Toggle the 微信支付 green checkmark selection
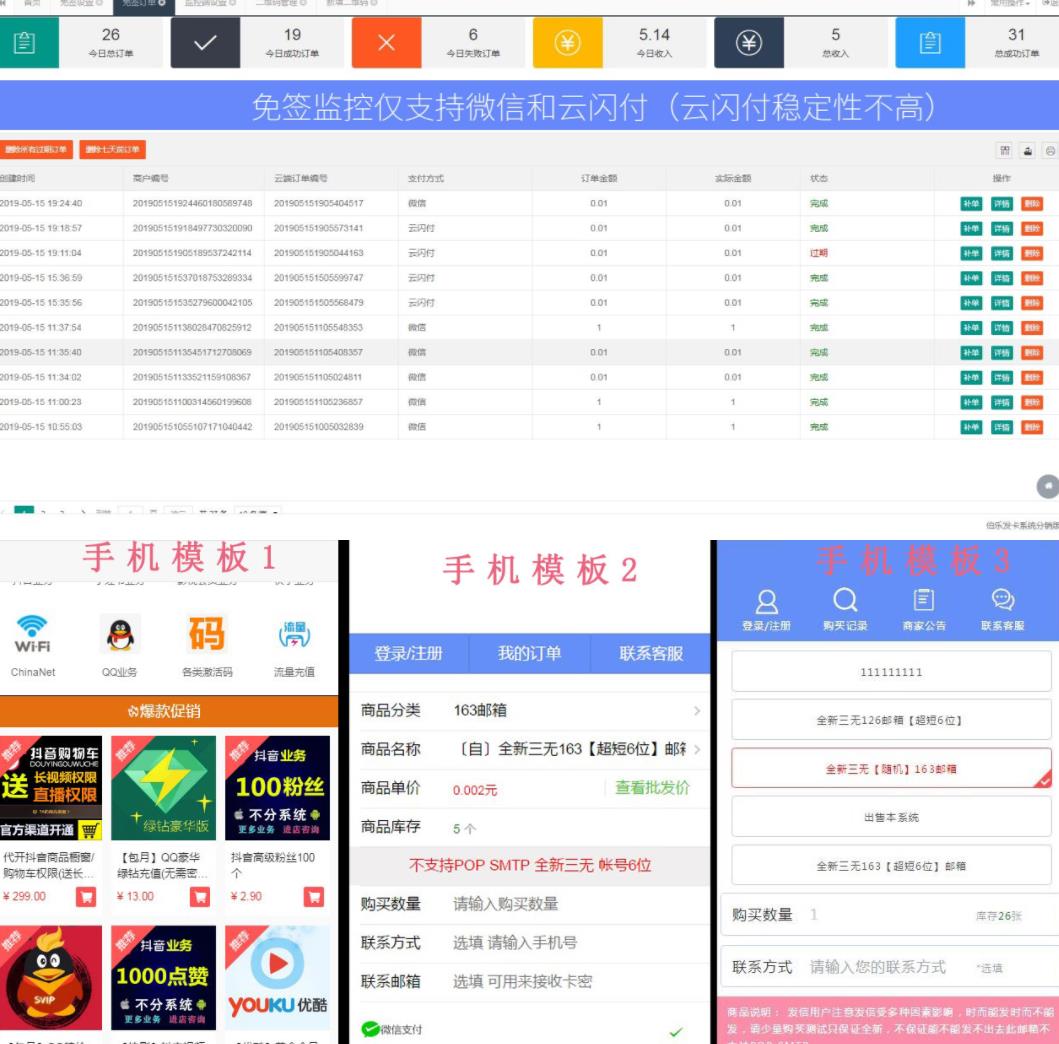1059x1044 pixels. click(676, 1031)
